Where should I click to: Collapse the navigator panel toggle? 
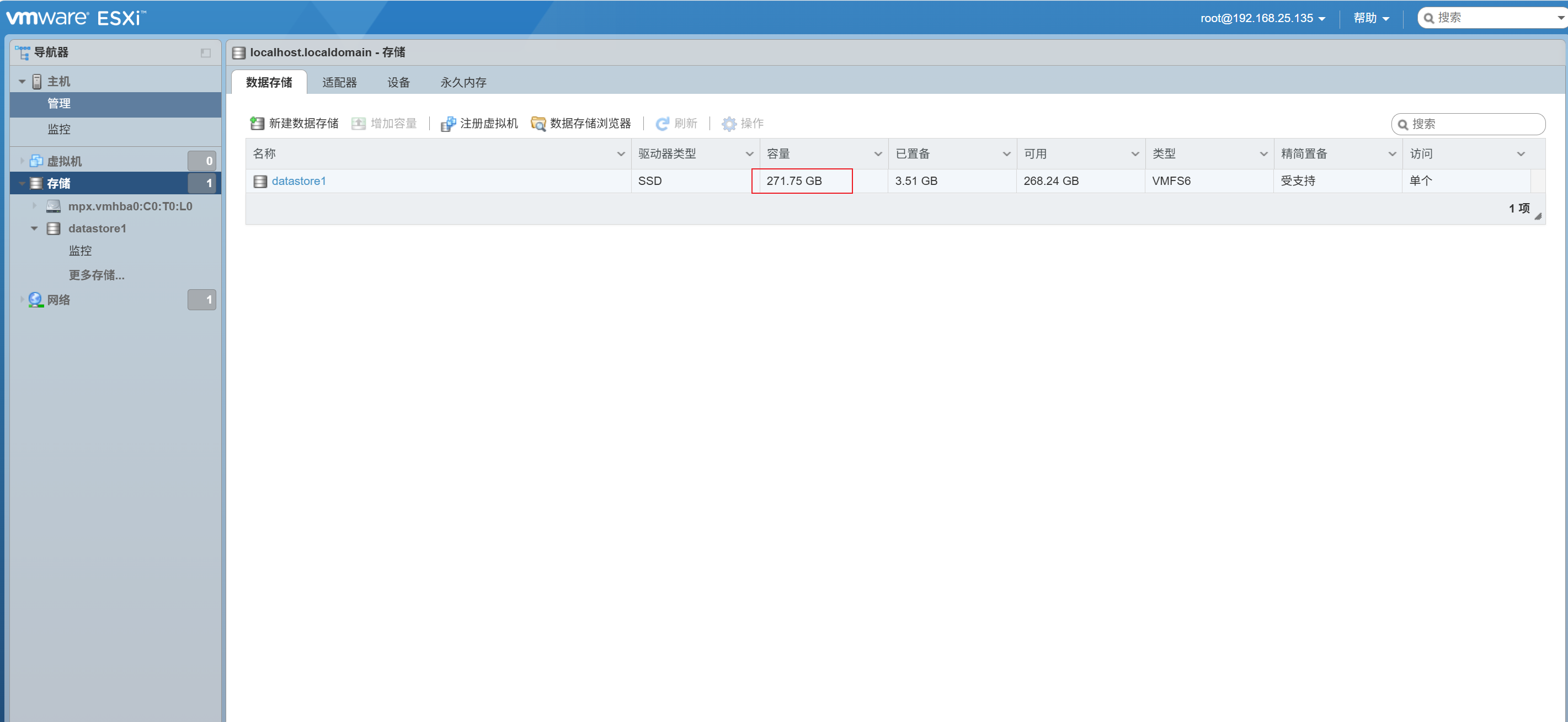[205, 53]
